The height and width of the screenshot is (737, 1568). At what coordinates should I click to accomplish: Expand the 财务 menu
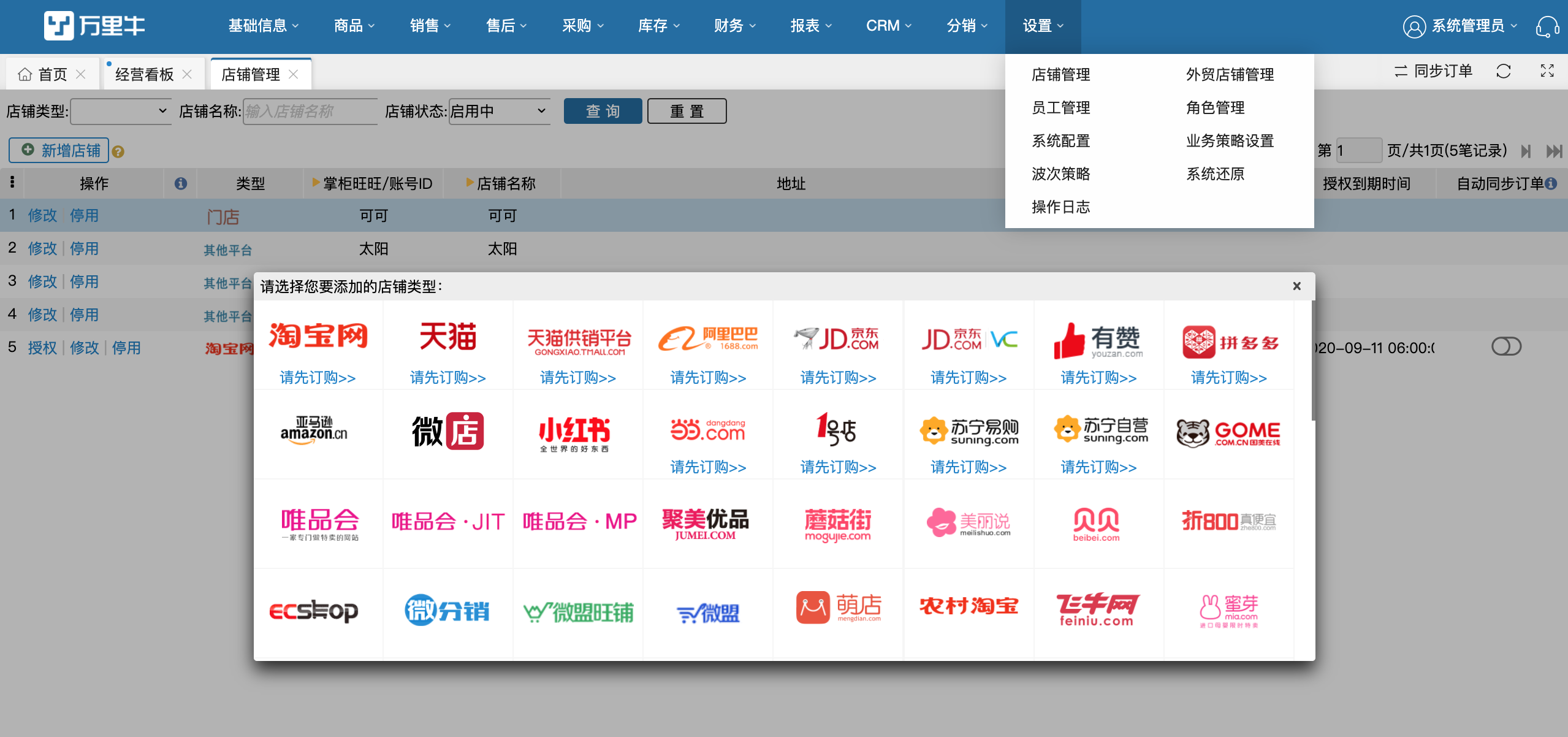pyautogui.click(x=734, y=26)
